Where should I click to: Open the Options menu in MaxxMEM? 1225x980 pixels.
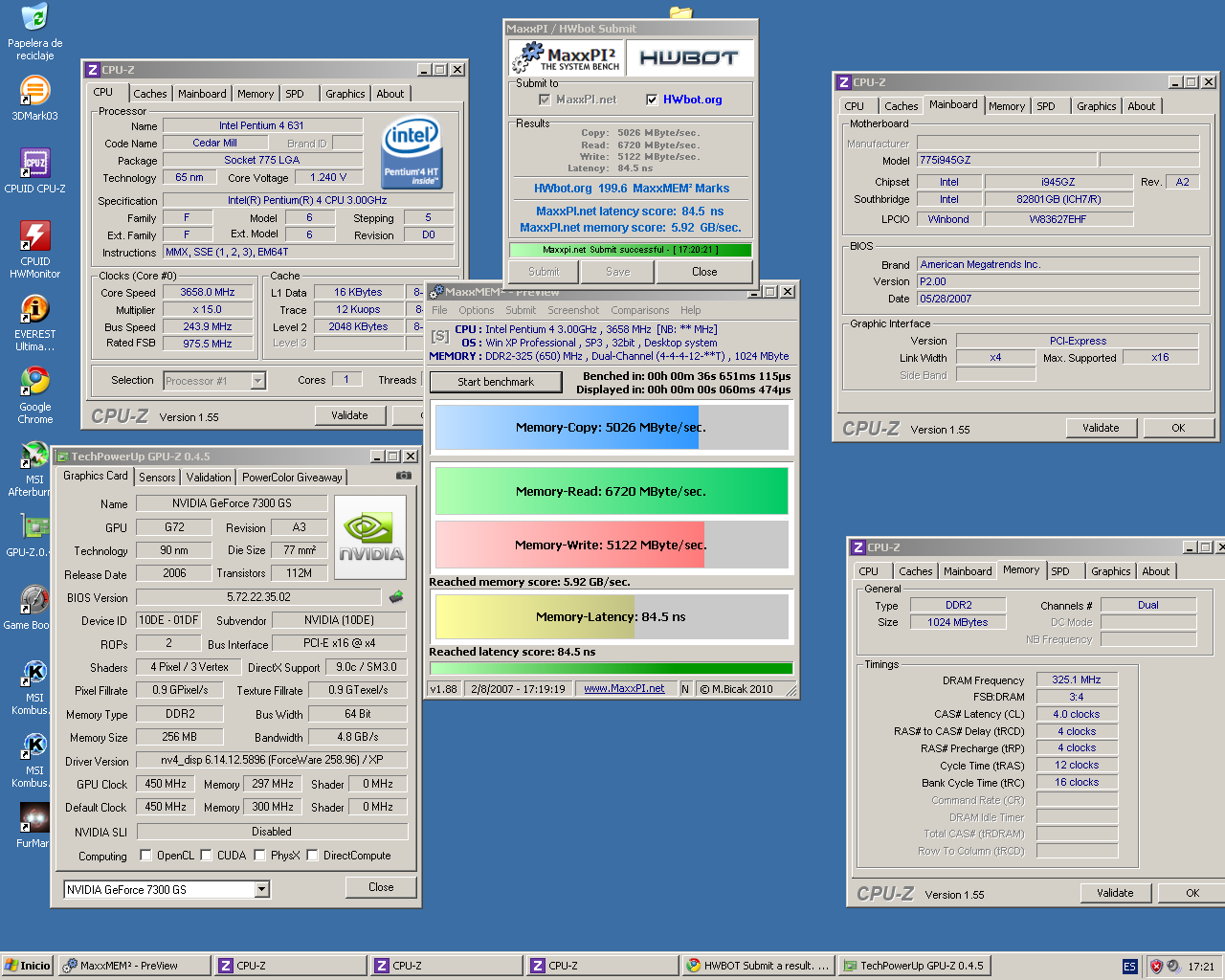click(476, 310)
